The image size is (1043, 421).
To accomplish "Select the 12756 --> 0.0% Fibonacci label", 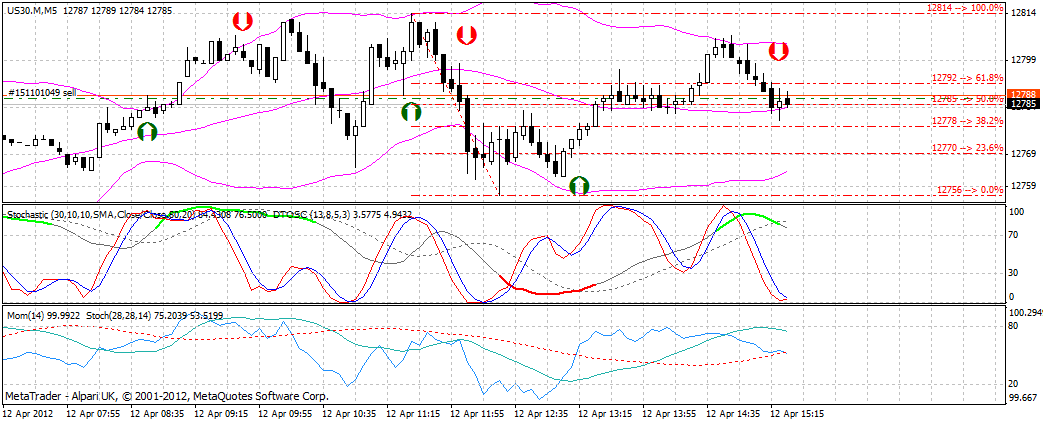I will [x=969, y=190].
